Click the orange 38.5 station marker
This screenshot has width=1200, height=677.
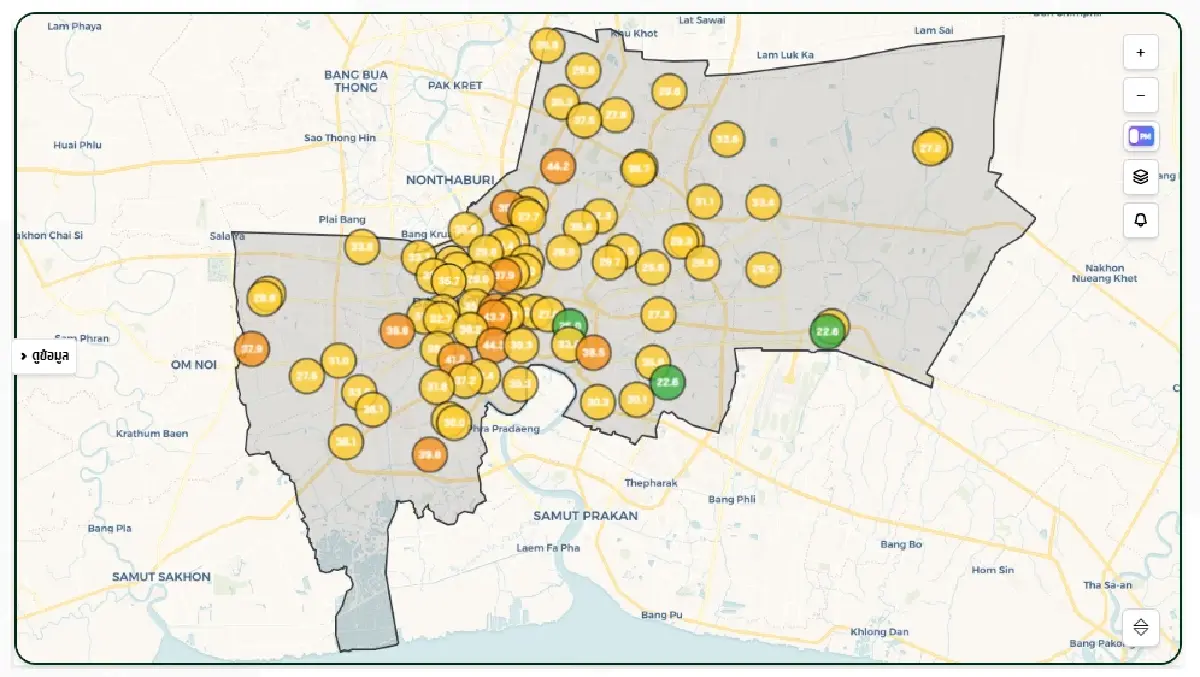(x=594, y=352)
